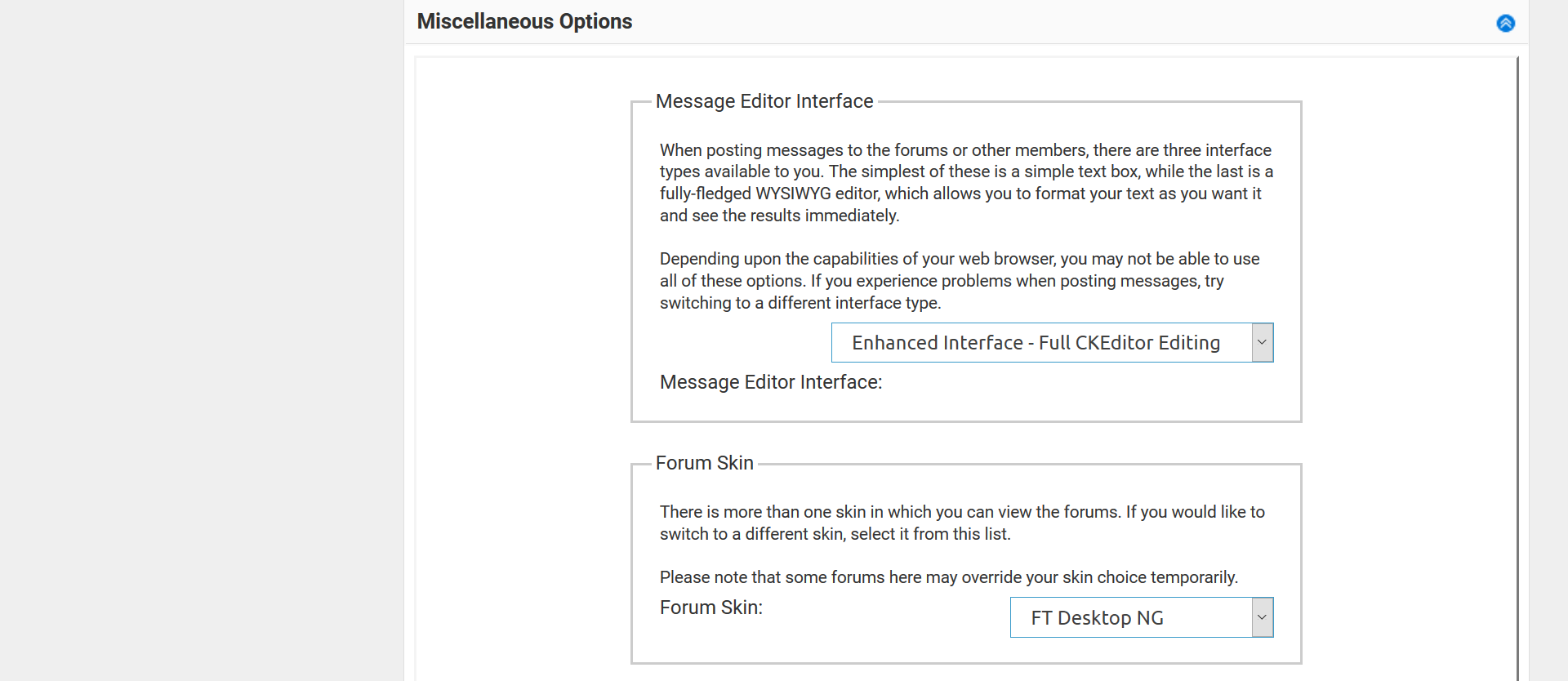The height and width of the screenshot is (681, 1568).
Task: Click the text "switching to a different interface type"
Action: pyautogui.click(x=799, y=303)
